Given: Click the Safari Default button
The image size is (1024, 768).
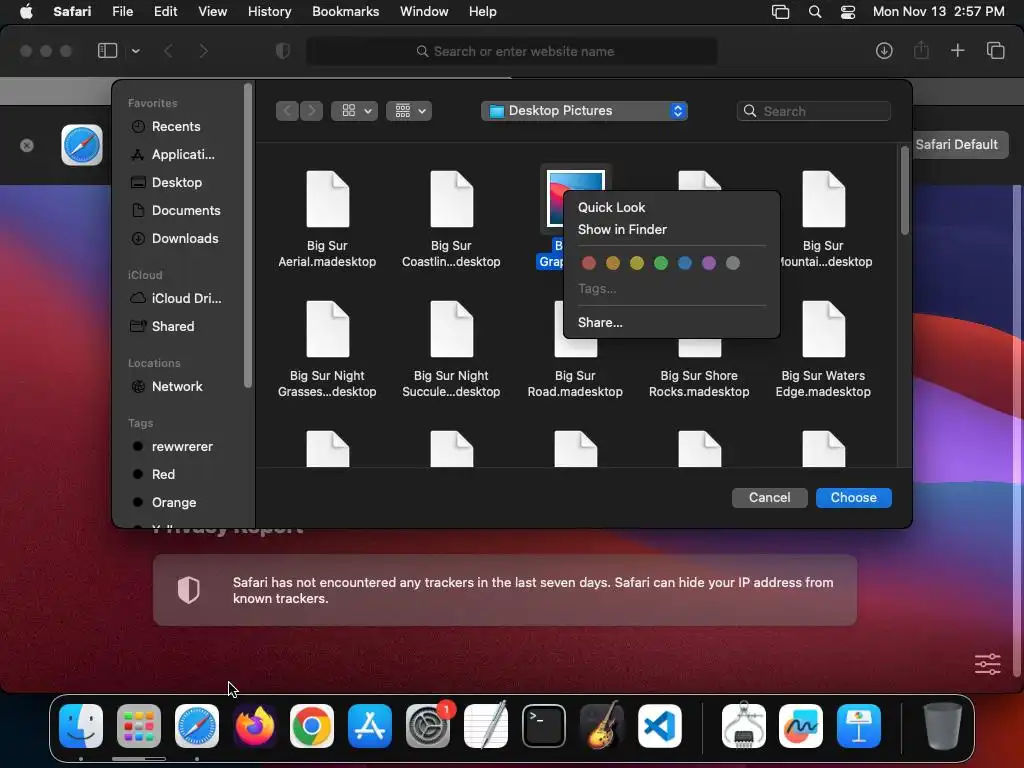Looking at the screenshot, I should 957,144.
